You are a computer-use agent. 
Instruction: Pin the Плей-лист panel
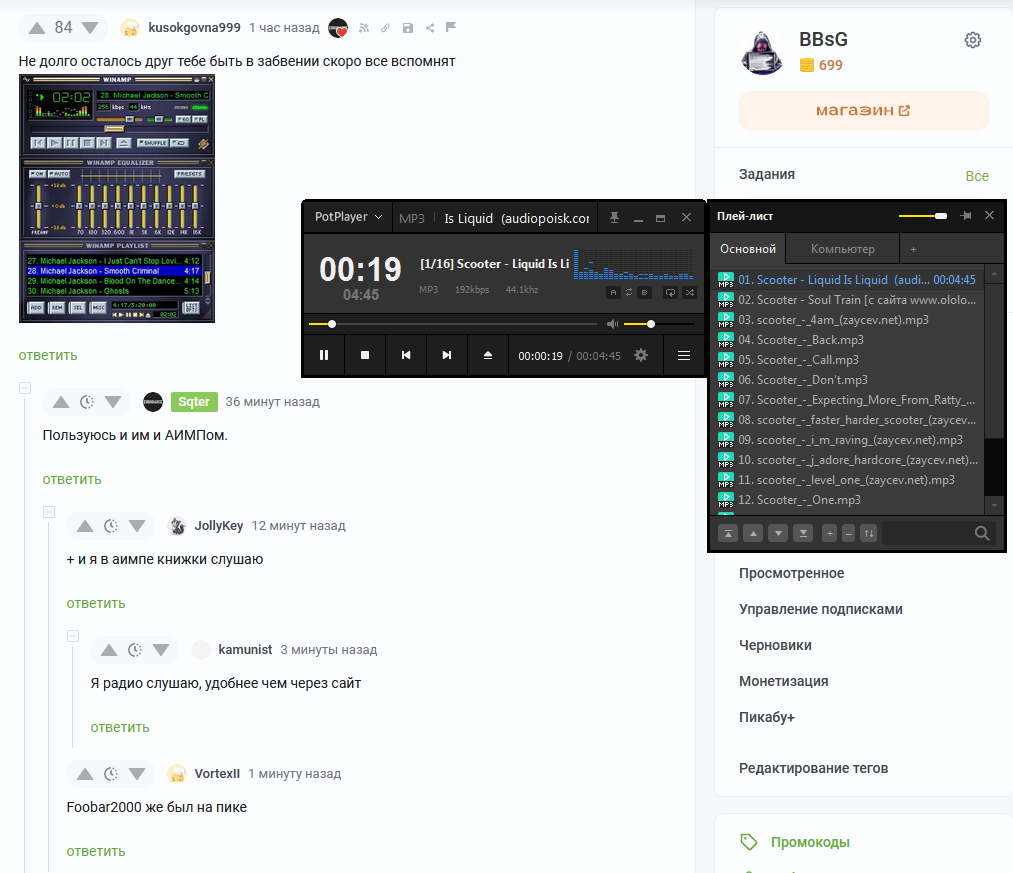(x=966, y=216)
